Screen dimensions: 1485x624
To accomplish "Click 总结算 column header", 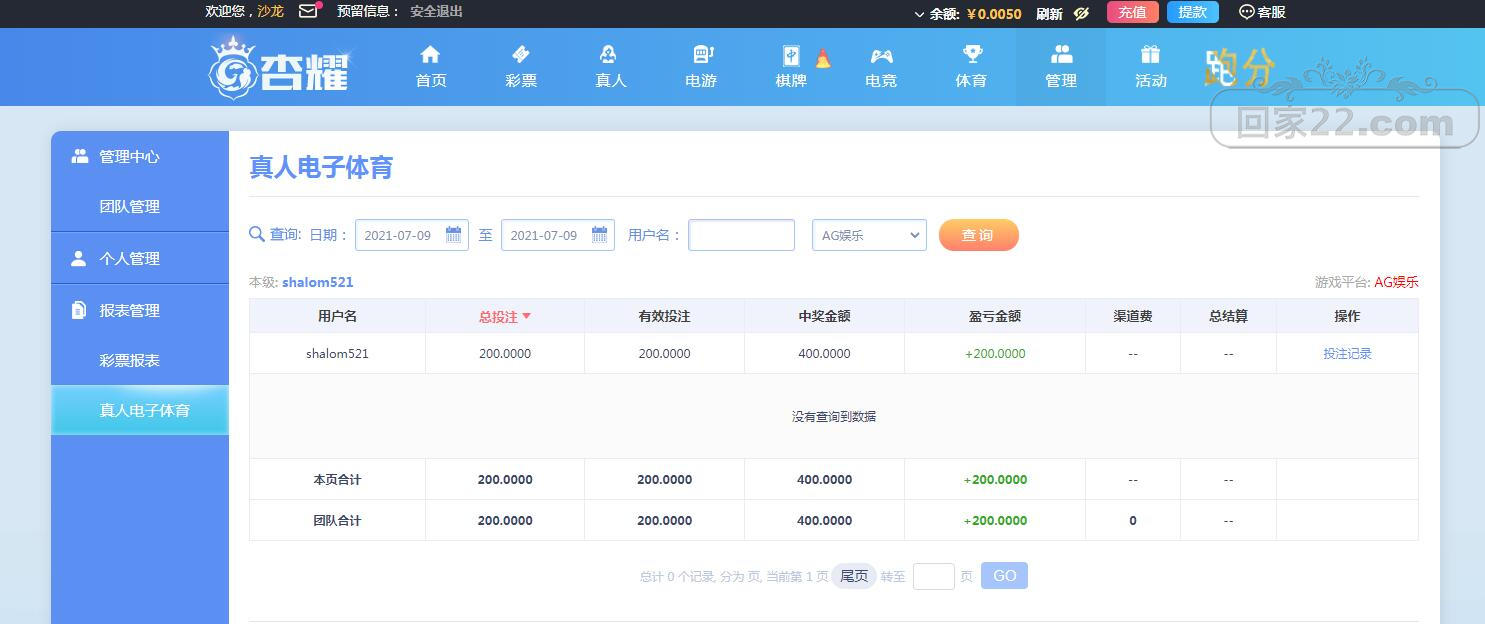I will pyautogui.click(x=1228, y=316).
